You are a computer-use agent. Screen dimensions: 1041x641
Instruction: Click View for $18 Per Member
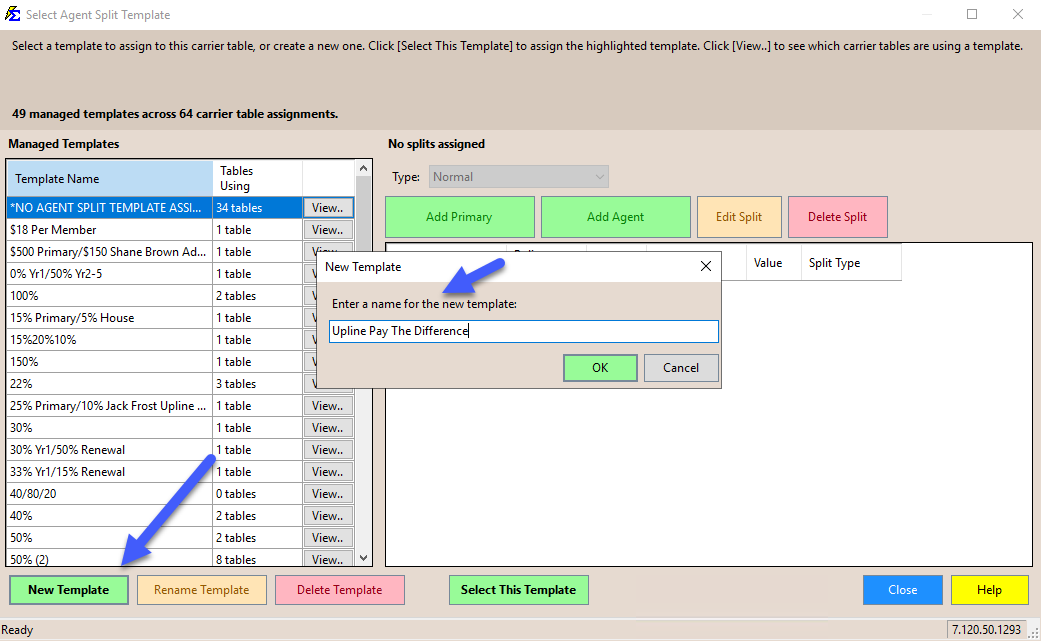click(x=328, y=230)
